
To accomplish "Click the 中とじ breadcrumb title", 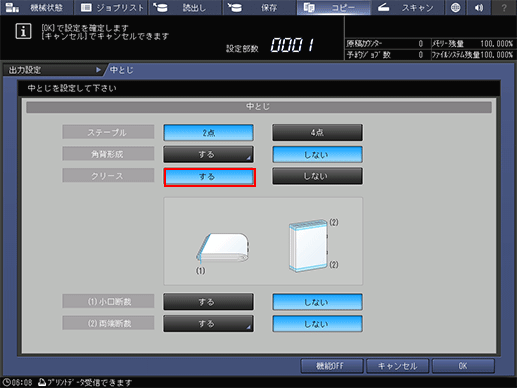I will coord(122,70).
